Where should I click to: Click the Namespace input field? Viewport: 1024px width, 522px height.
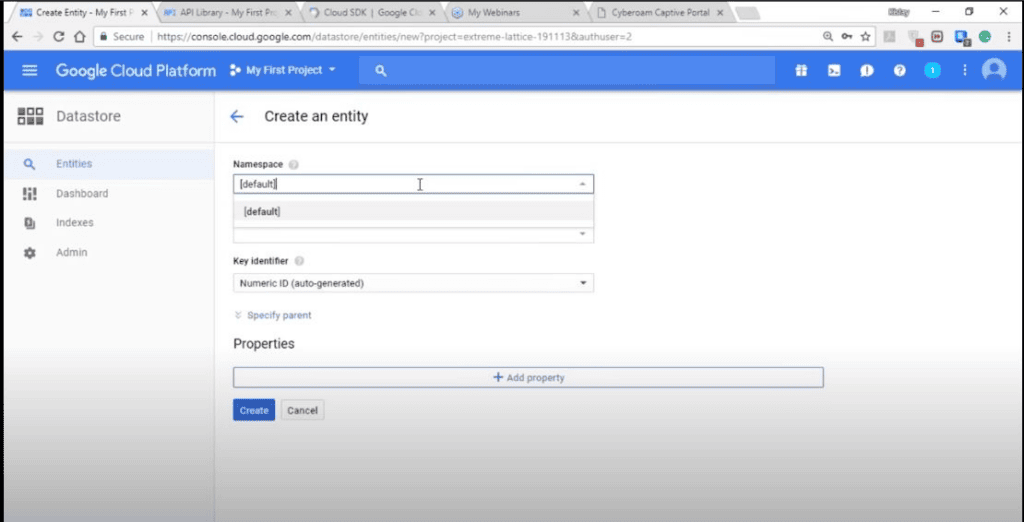[x=413, y=184]
